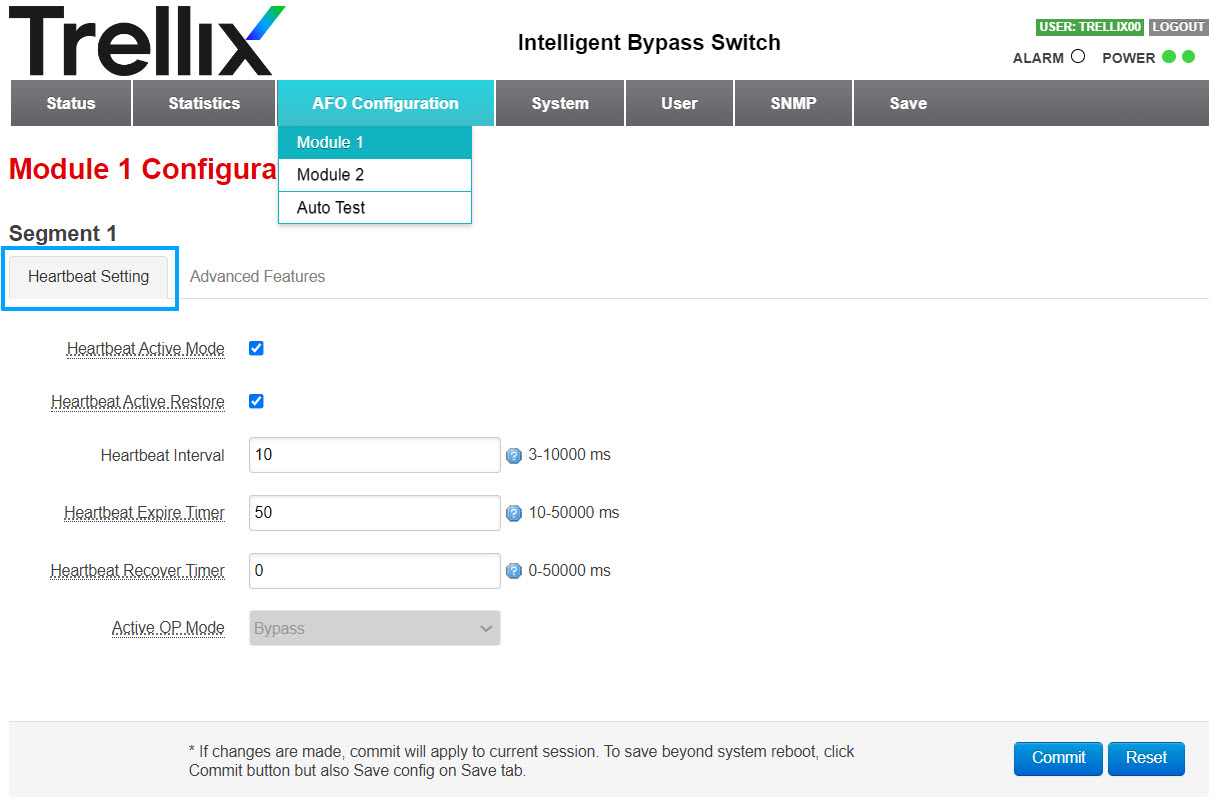Click the Reset button

pyautogui.click(x=1146, y=758)
